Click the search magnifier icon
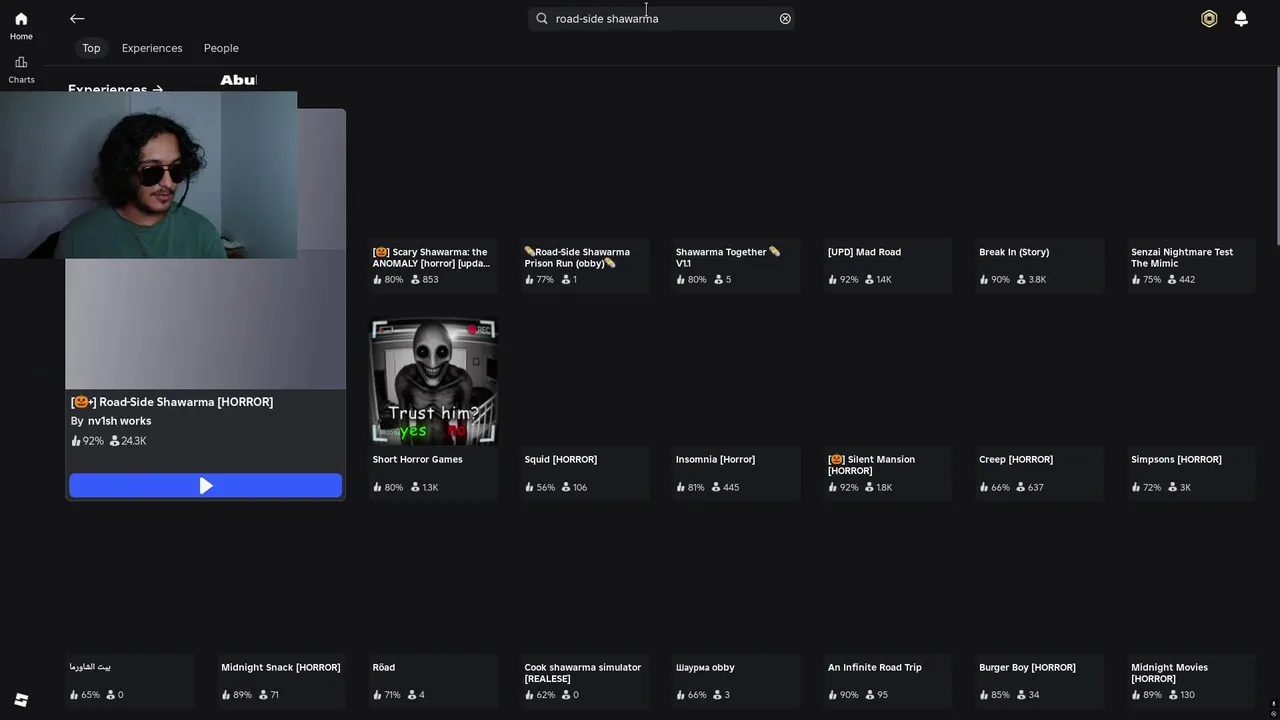 coord(542,18)
